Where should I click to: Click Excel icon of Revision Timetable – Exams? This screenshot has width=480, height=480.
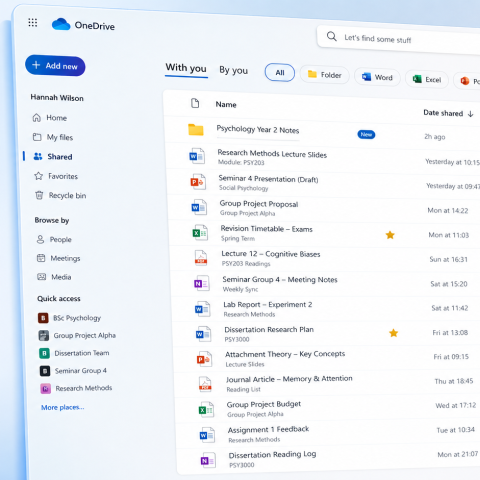(200, 233)
